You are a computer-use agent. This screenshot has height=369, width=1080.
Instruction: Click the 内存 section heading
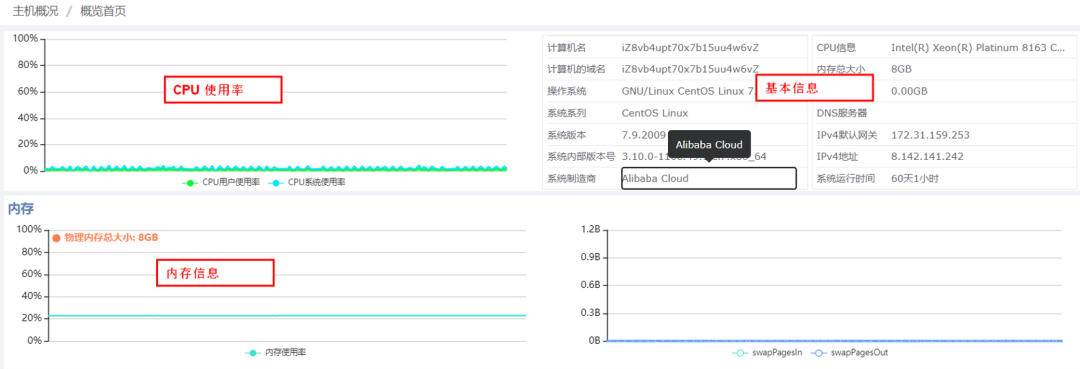click(21, 208)
